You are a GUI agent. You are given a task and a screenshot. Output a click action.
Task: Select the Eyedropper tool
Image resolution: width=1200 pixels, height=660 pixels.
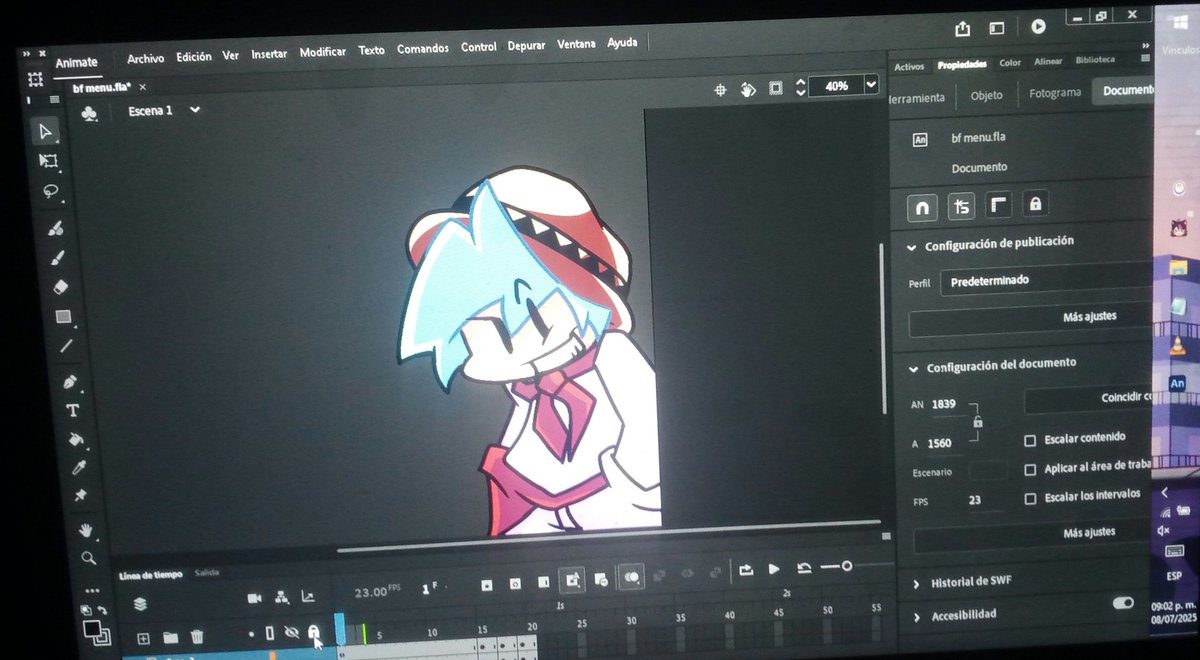pos(78,467)
